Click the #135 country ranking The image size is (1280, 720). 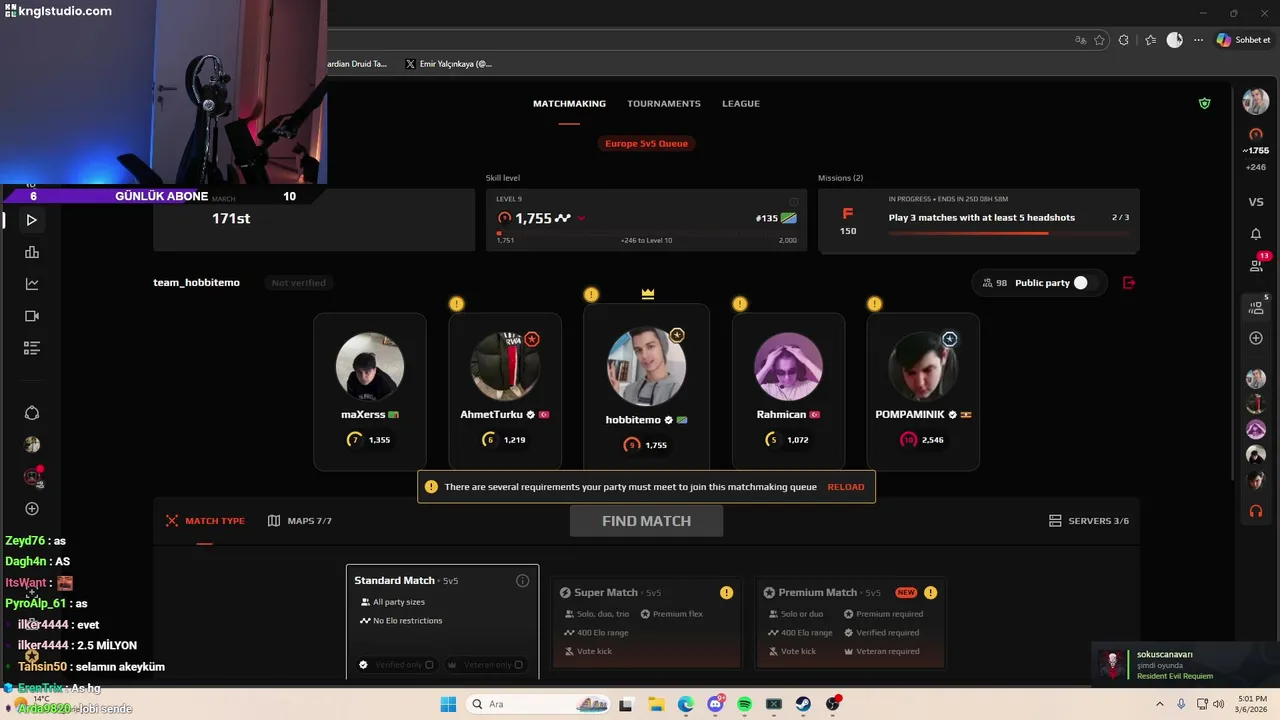coord(776,218)
